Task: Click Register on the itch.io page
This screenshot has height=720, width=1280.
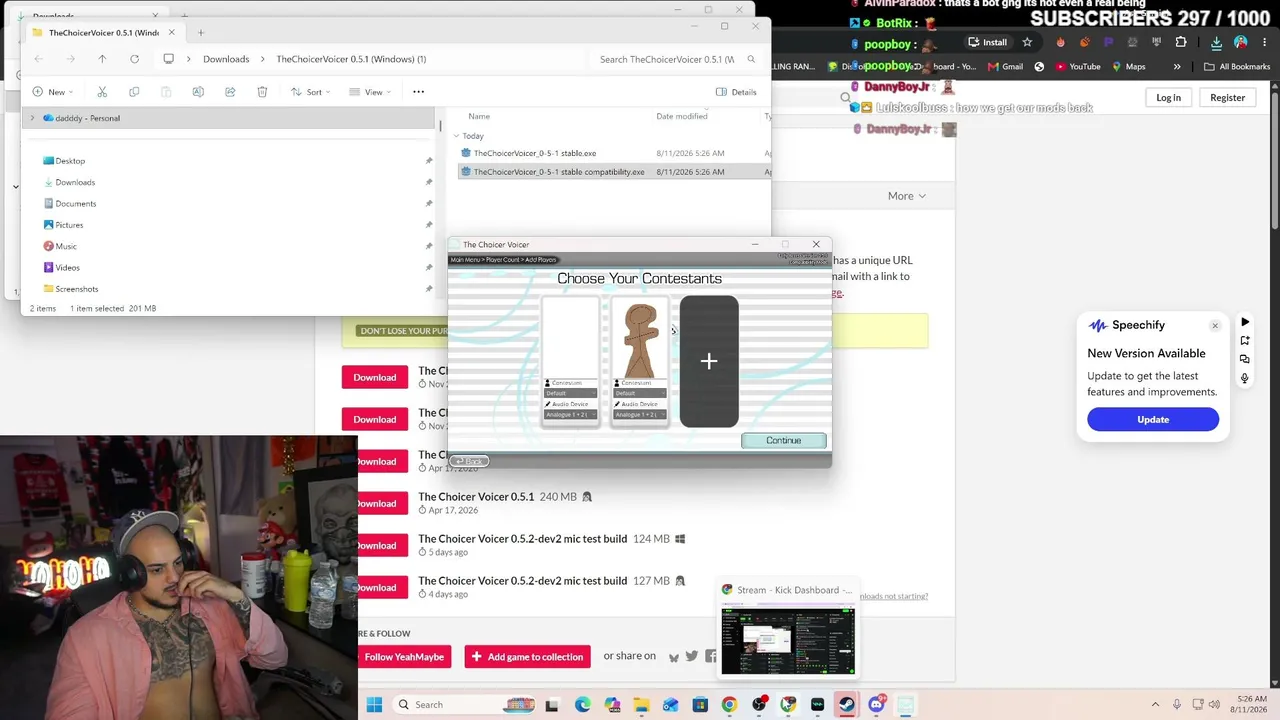Action: pyautogui.click(x=1227, y=97)
